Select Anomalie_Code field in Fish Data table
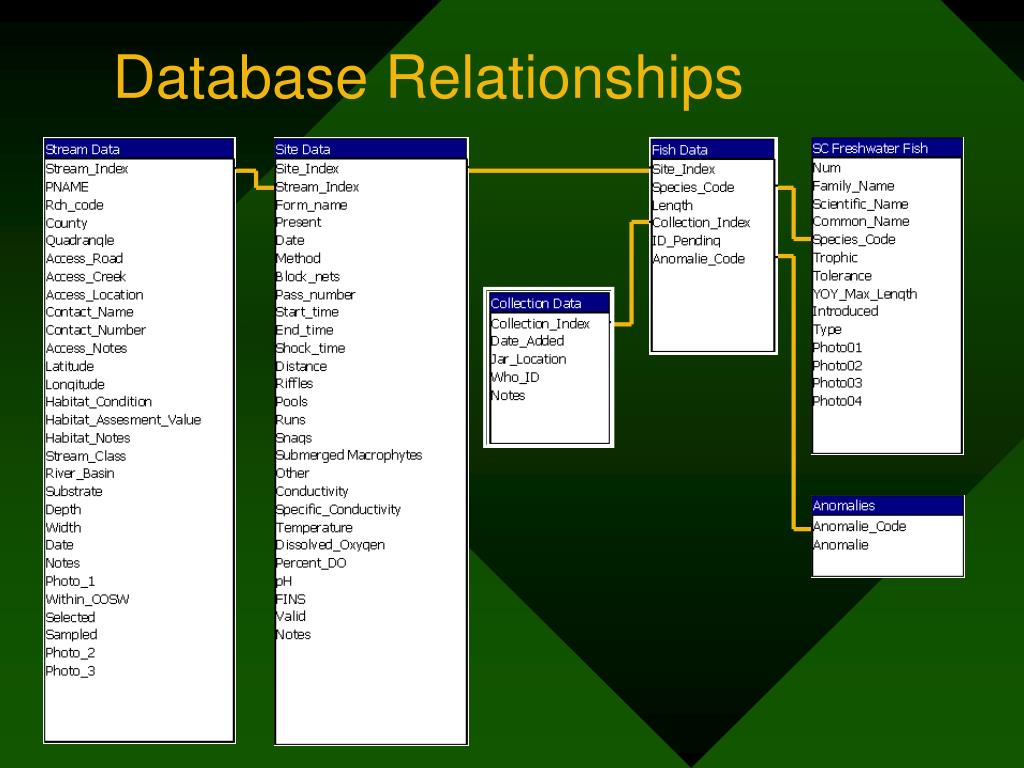Viewport: 1024px width, 768px height. (x=699, y=259)
